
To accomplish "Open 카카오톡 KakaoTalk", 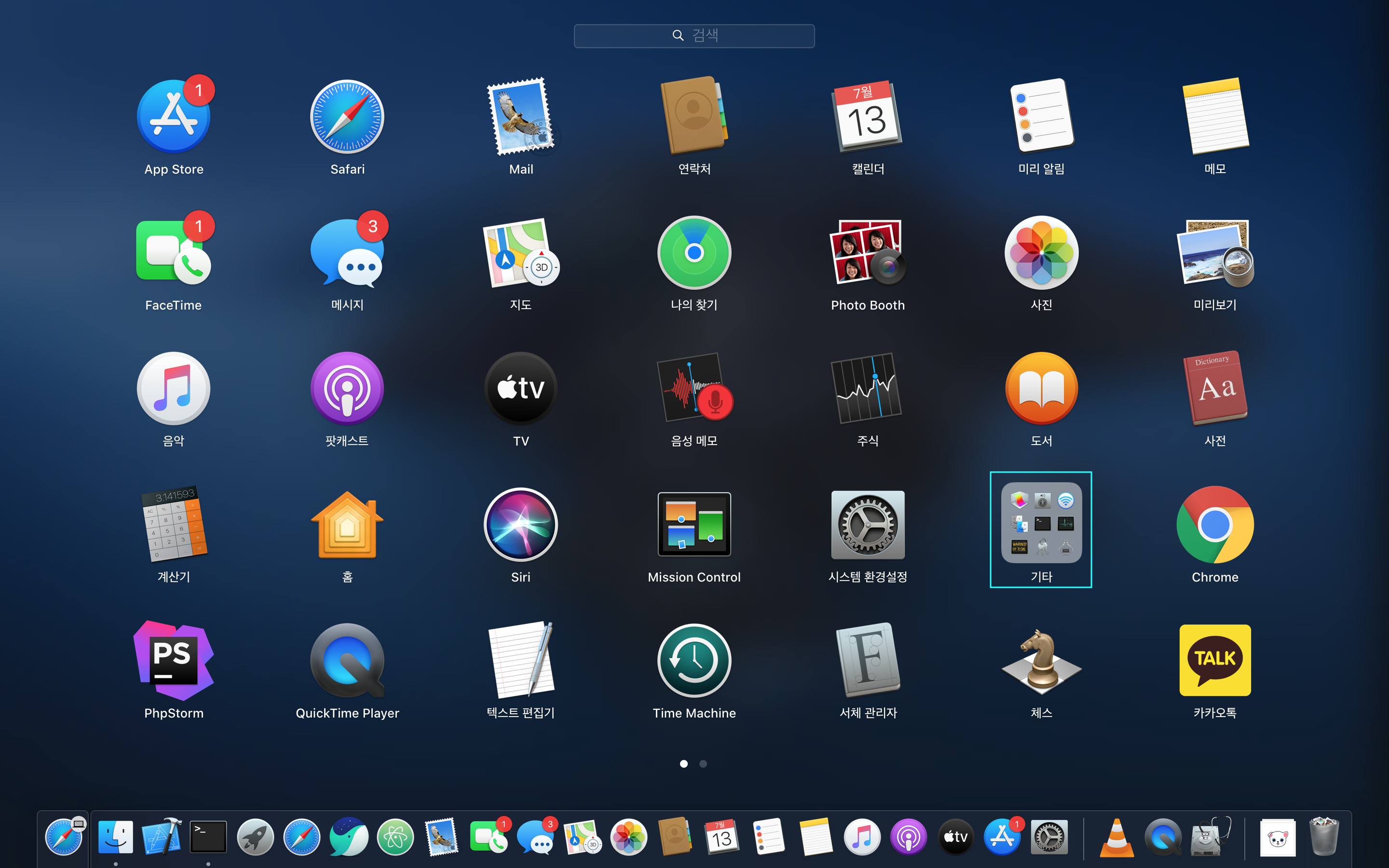I will 1215,661.
